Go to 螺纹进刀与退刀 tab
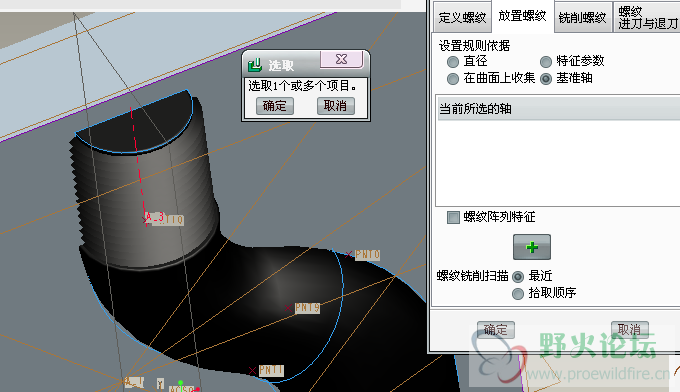The image size is (680, 392). [647, 17]
